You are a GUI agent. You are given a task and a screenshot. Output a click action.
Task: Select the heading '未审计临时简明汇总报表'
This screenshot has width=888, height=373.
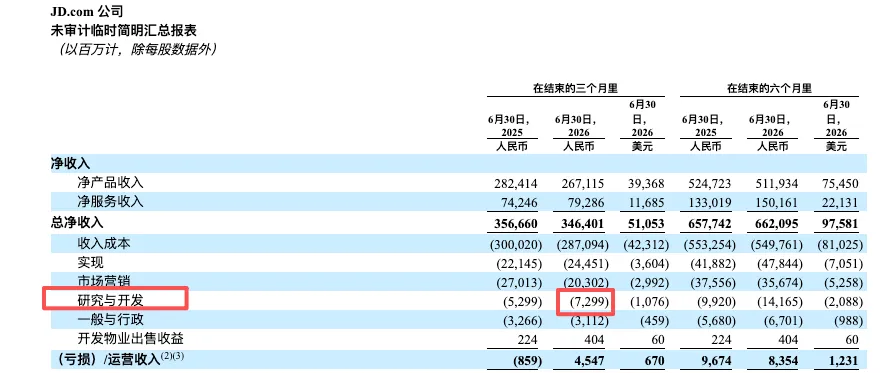click(124, 31)
